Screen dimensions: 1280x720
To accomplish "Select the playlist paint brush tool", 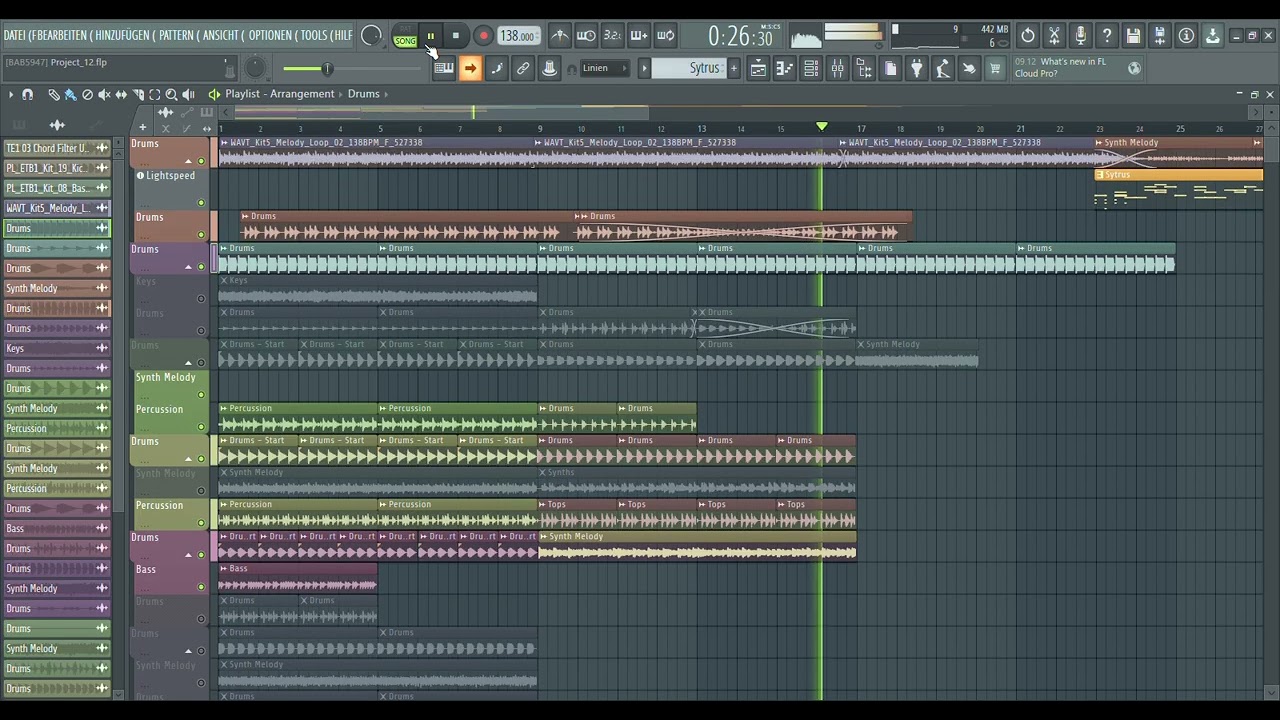I will click(70, 94).
